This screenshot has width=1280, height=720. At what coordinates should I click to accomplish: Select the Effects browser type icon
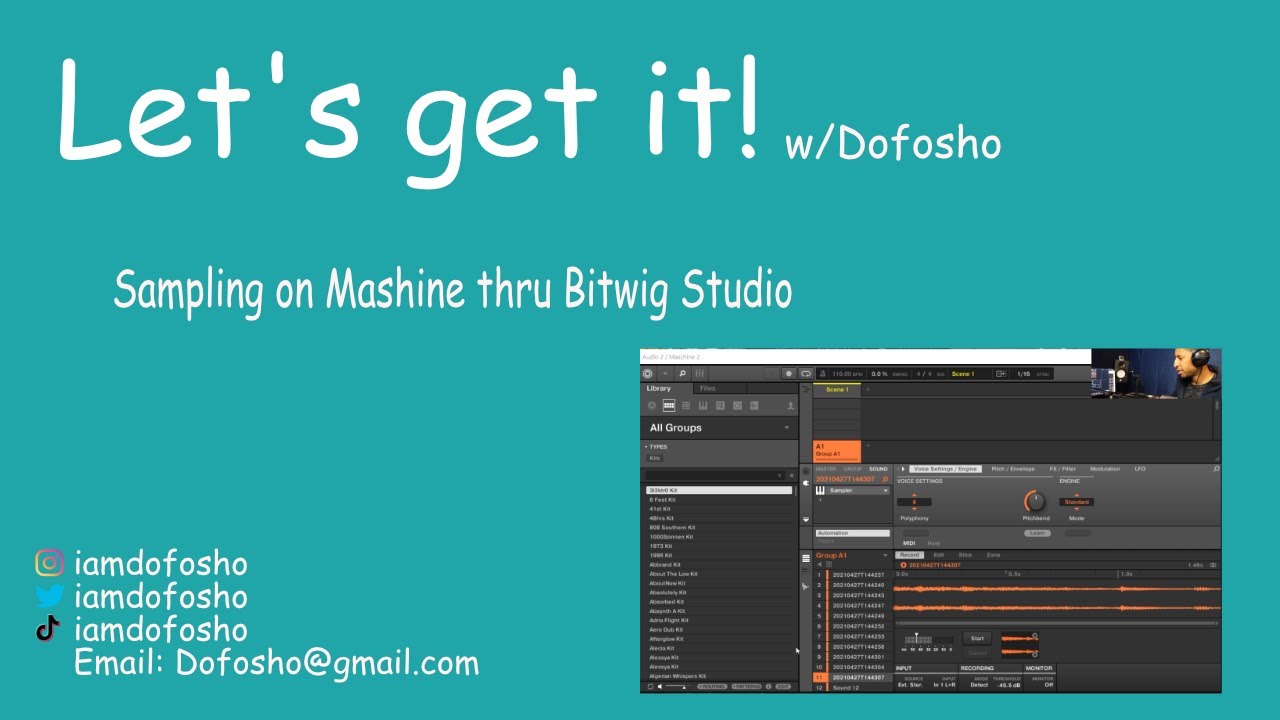coord(720,406)
